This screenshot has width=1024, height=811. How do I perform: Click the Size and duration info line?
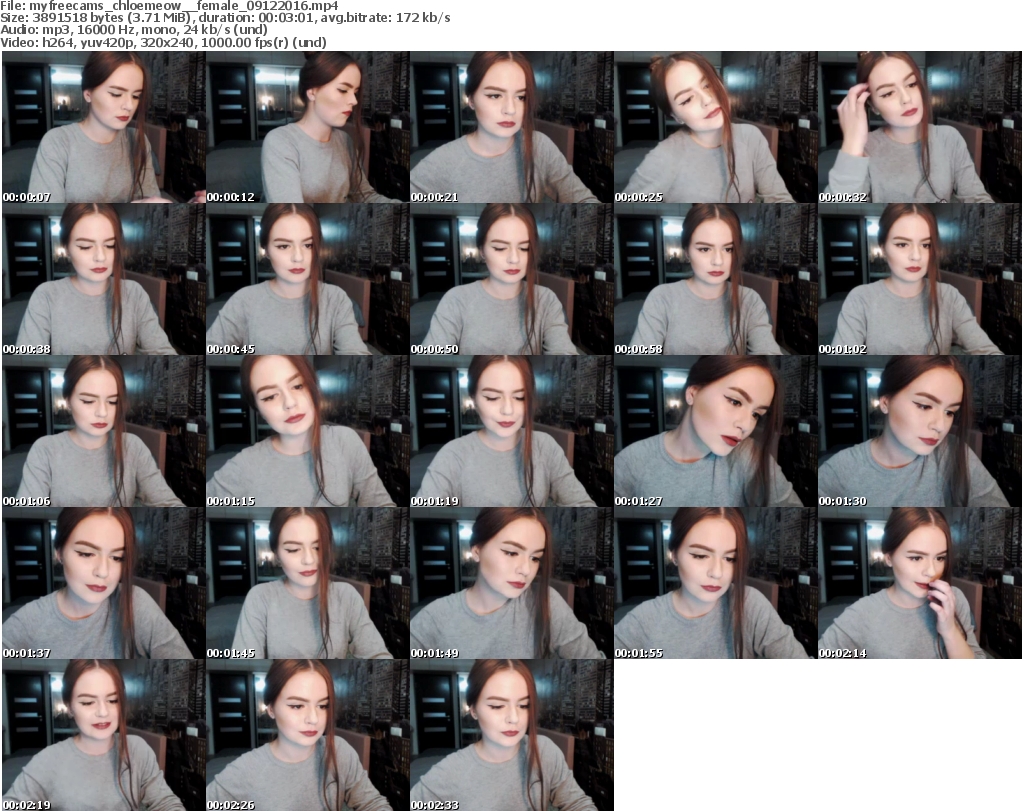[225, 18]
